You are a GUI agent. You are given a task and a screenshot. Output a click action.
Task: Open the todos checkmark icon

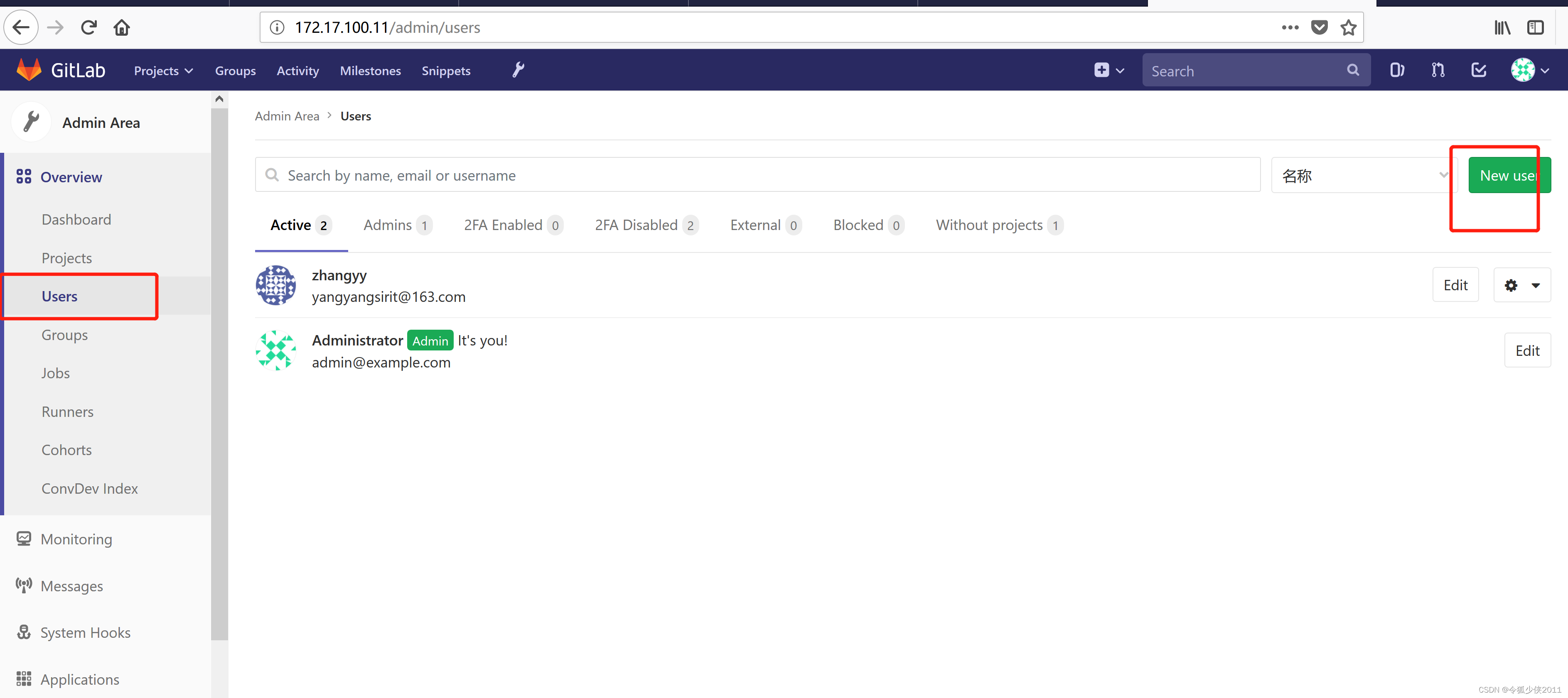1479,70
